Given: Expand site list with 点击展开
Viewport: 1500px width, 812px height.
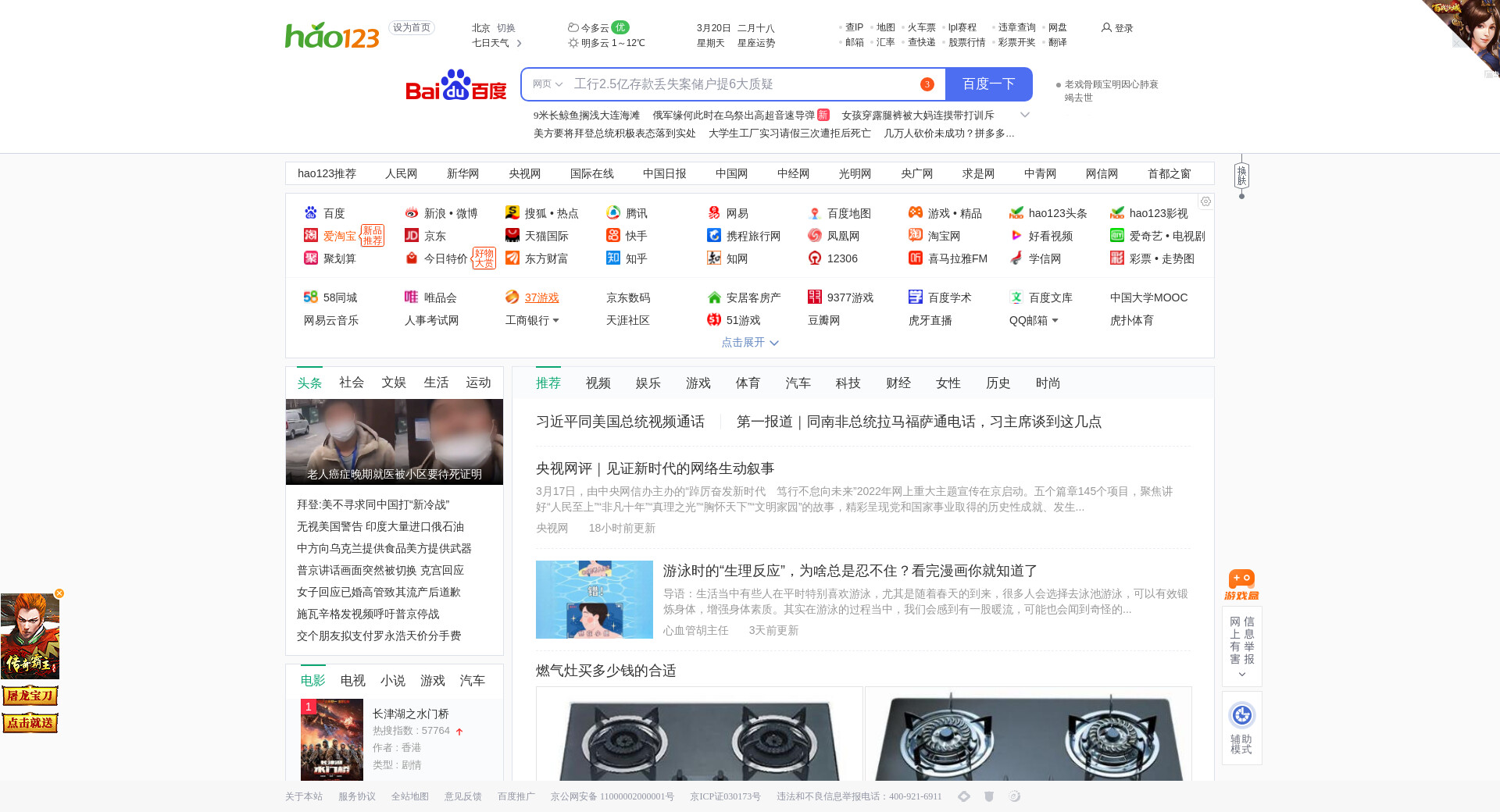Looking at the screenshot, I should 749,343.
